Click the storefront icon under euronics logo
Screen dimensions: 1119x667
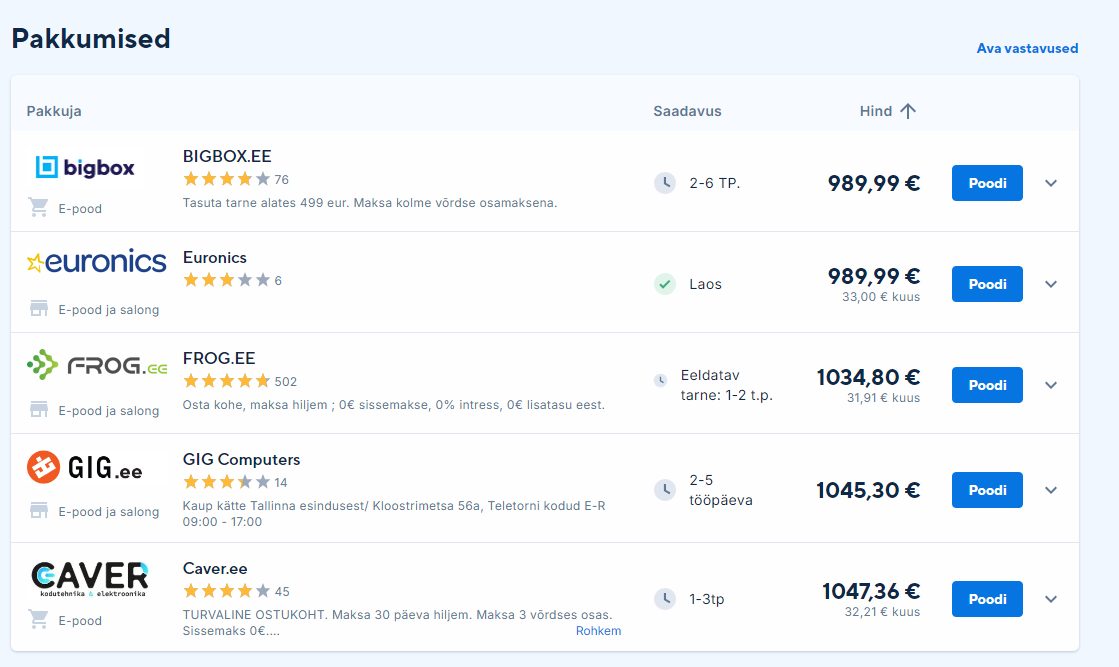tap(39, 309)
